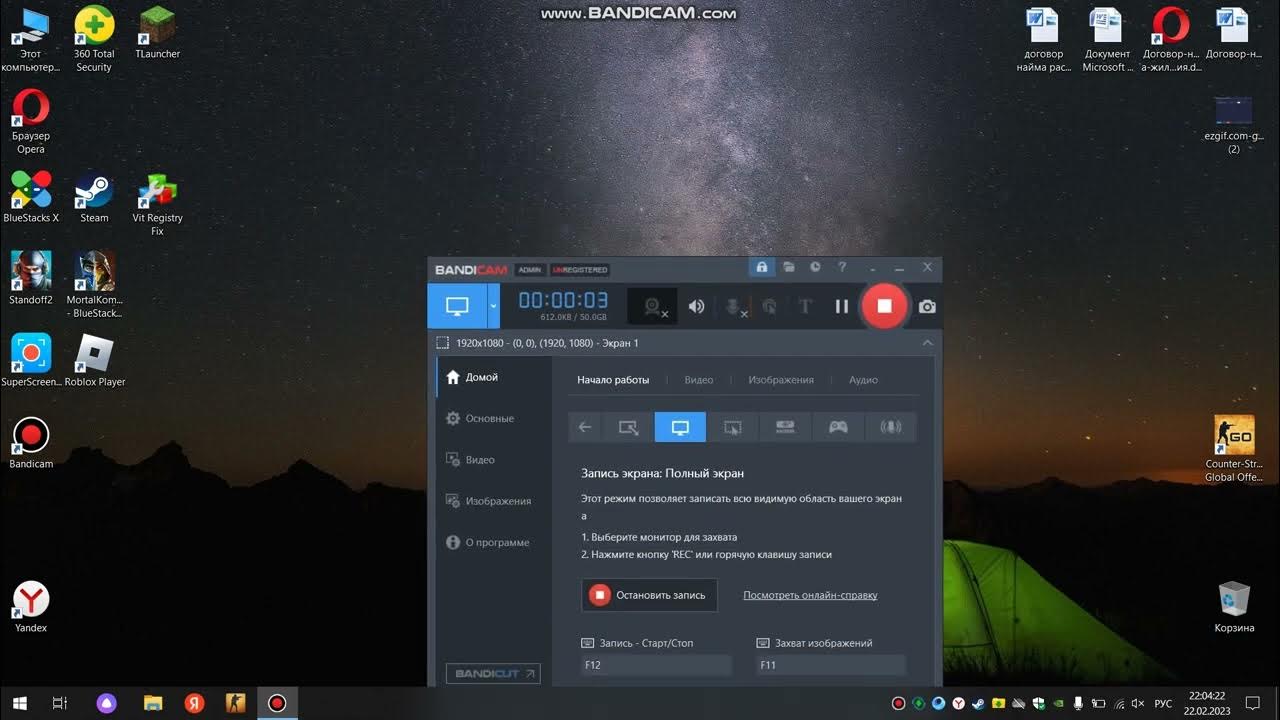Open the output folder icon in title bar
The height and width of the screenshot is (720, 1280).
pos(789,268)
